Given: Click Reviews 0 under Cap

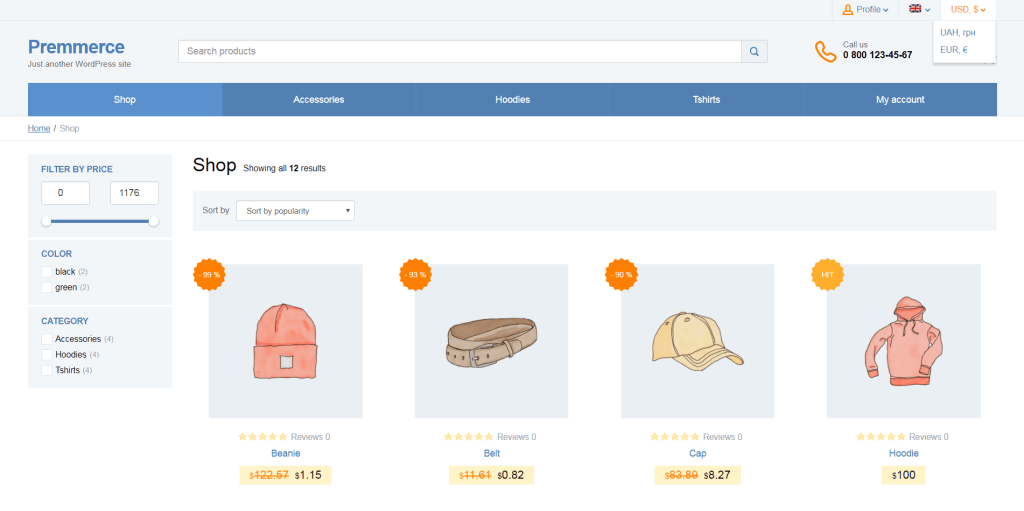Looking at the screenshot, I should click(x=722, y=437).
